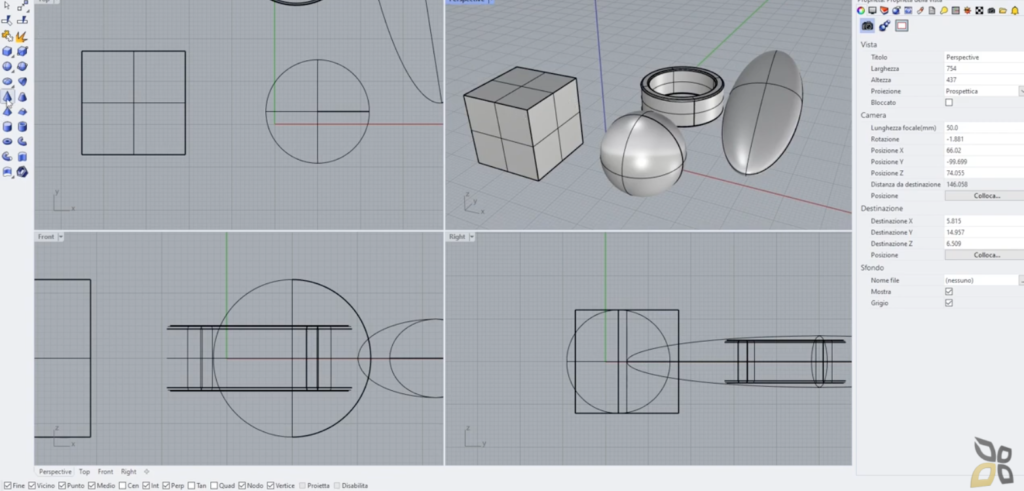Browse for the Nome file background
1024x491 pixels.
[1021, 280]
